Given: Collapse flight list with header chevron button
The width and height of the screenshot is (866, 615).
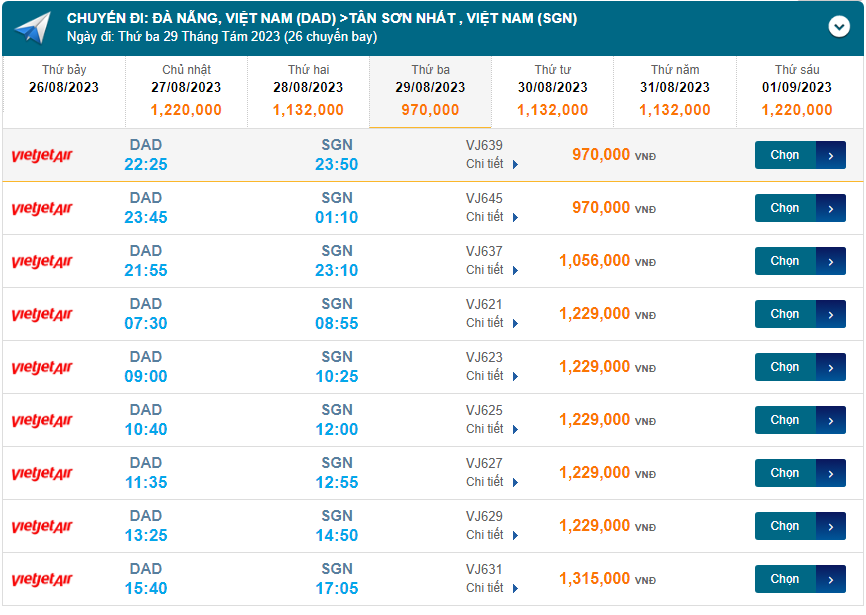Looking at the screenshot, I should (838, 27).
